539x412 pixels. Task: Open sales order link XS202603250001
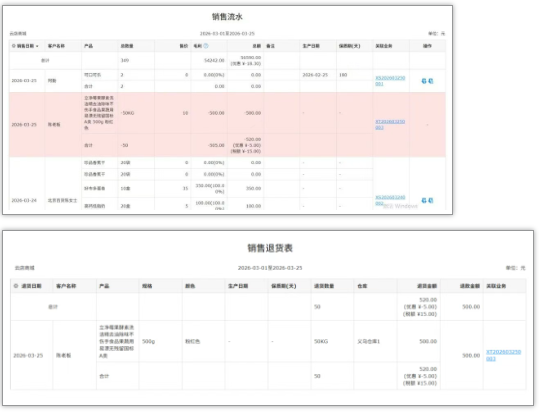[390, 81]
